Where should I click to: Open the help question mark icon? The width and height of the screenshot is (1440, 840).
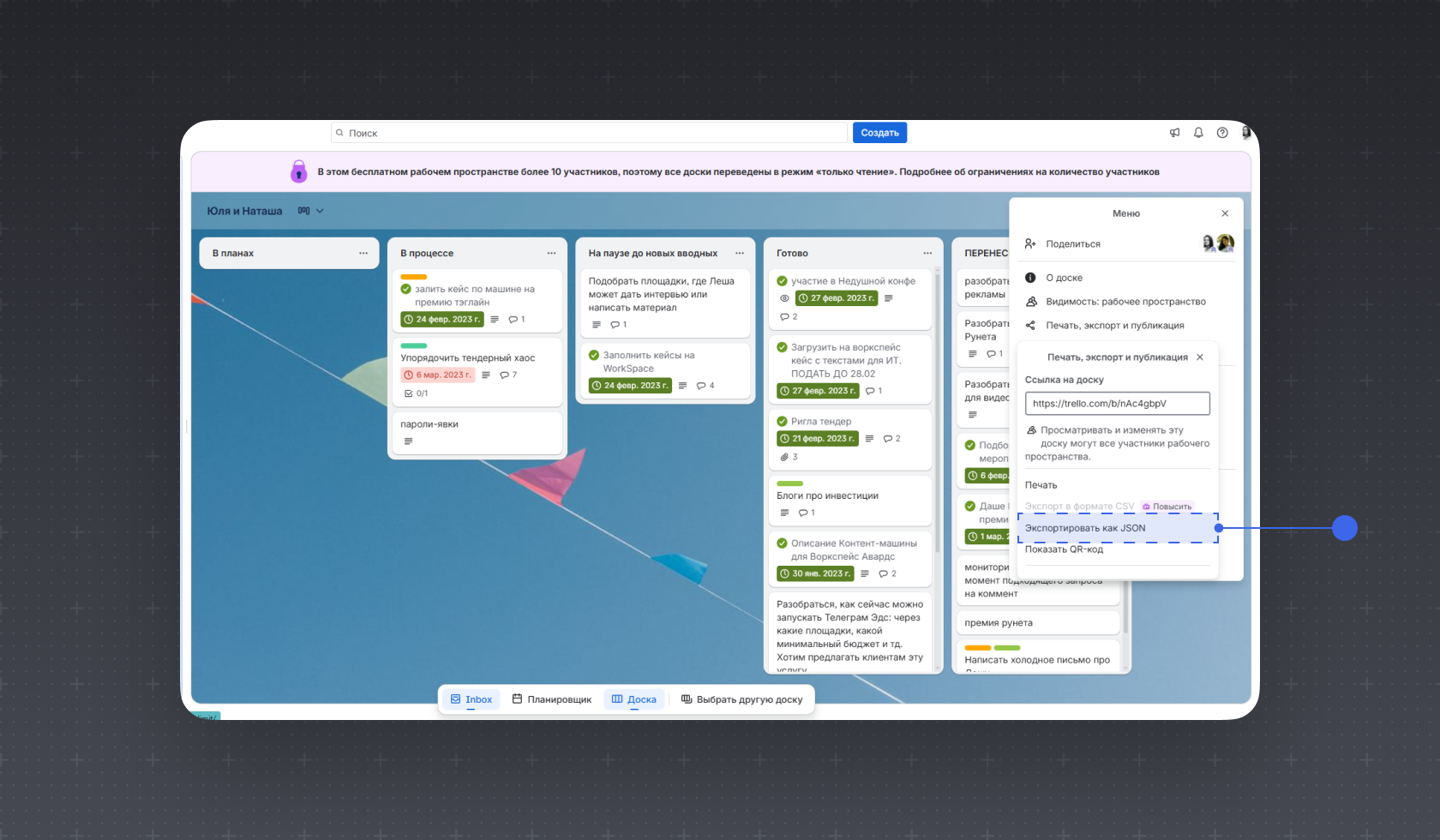(x=1222, y=133)
